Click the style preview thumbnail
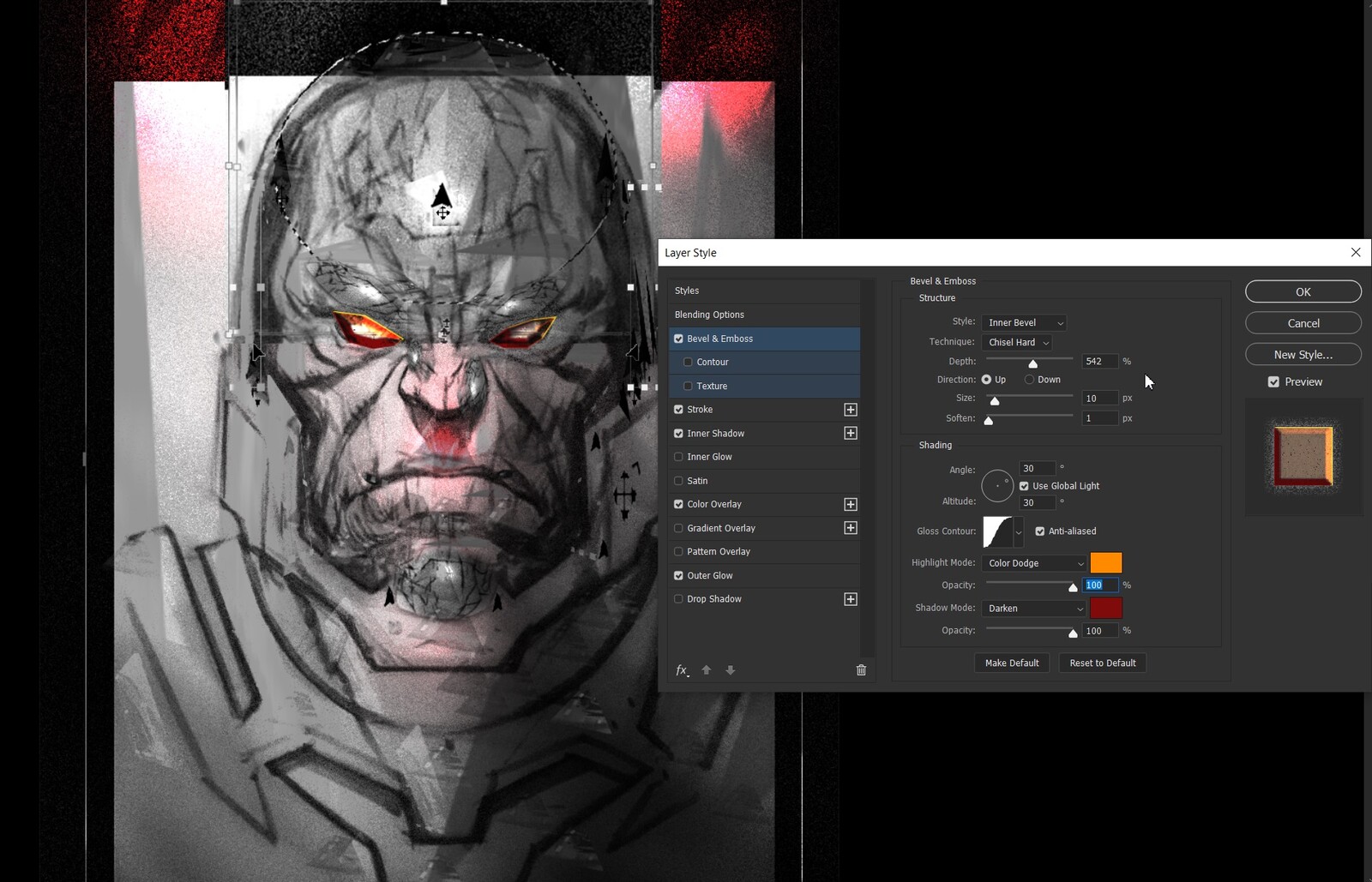 (1303, 457)
